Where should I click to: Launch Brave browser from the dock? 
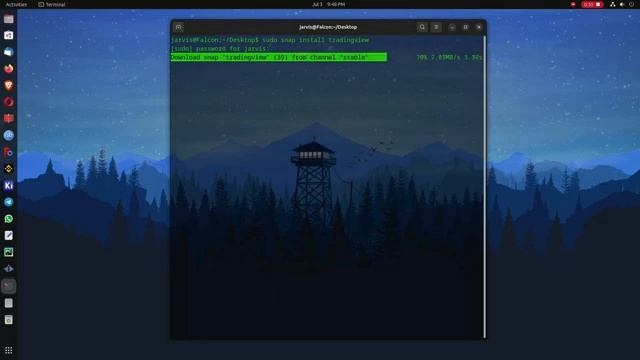(x=9, y=85)
